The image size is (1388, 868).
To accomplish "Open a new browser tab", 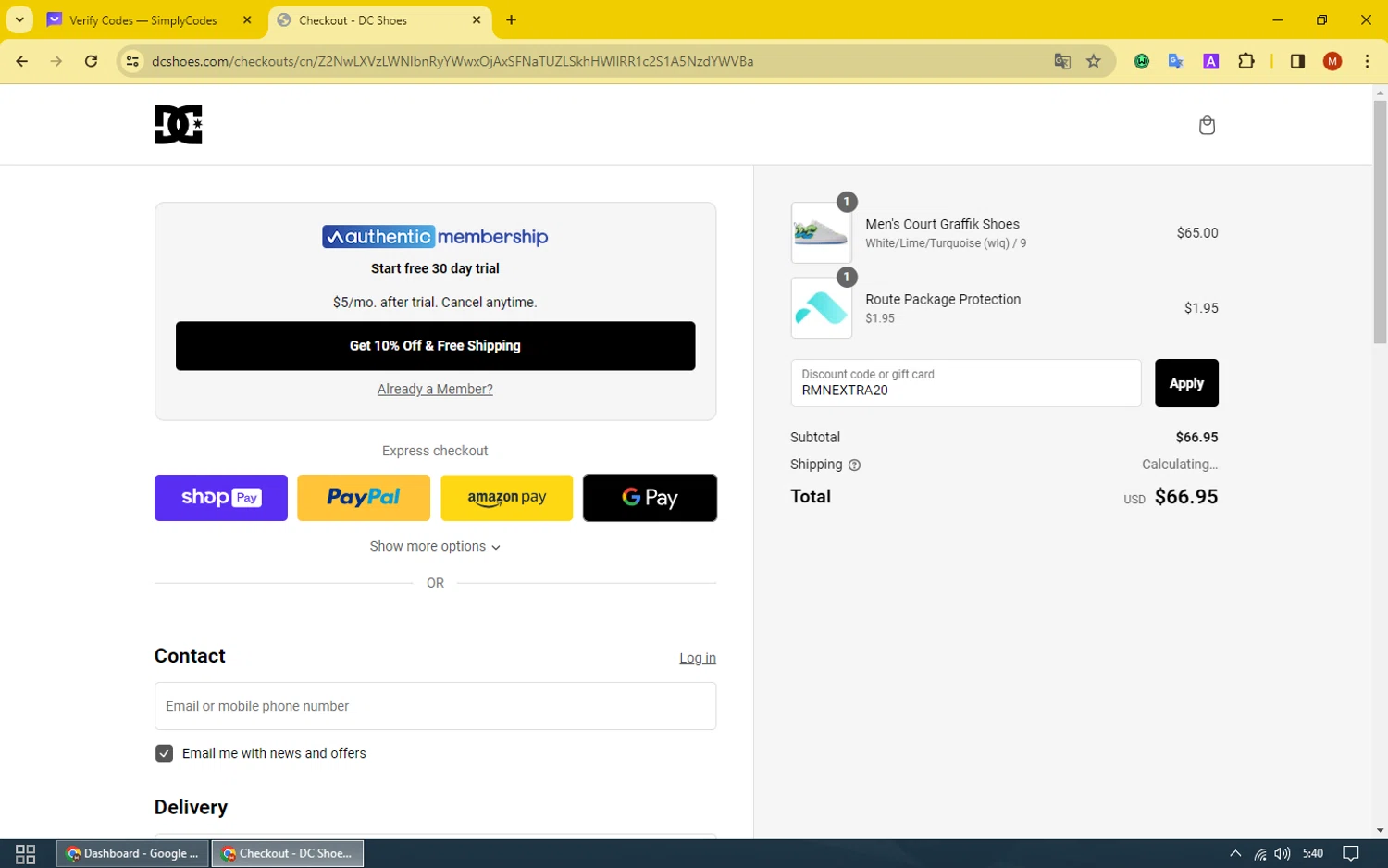I will (511, 19).
